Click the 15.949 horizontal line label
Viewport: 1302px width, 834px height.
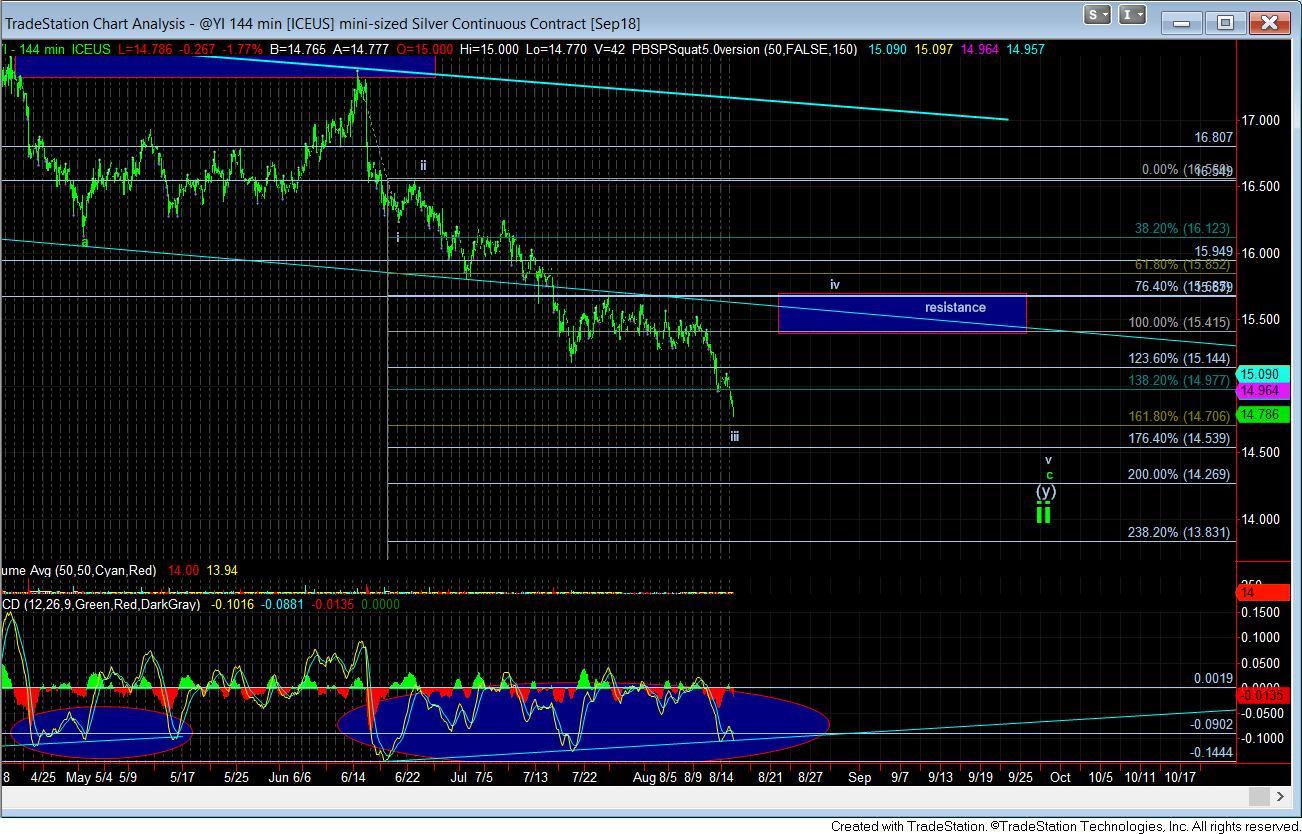coord(1212,251)
